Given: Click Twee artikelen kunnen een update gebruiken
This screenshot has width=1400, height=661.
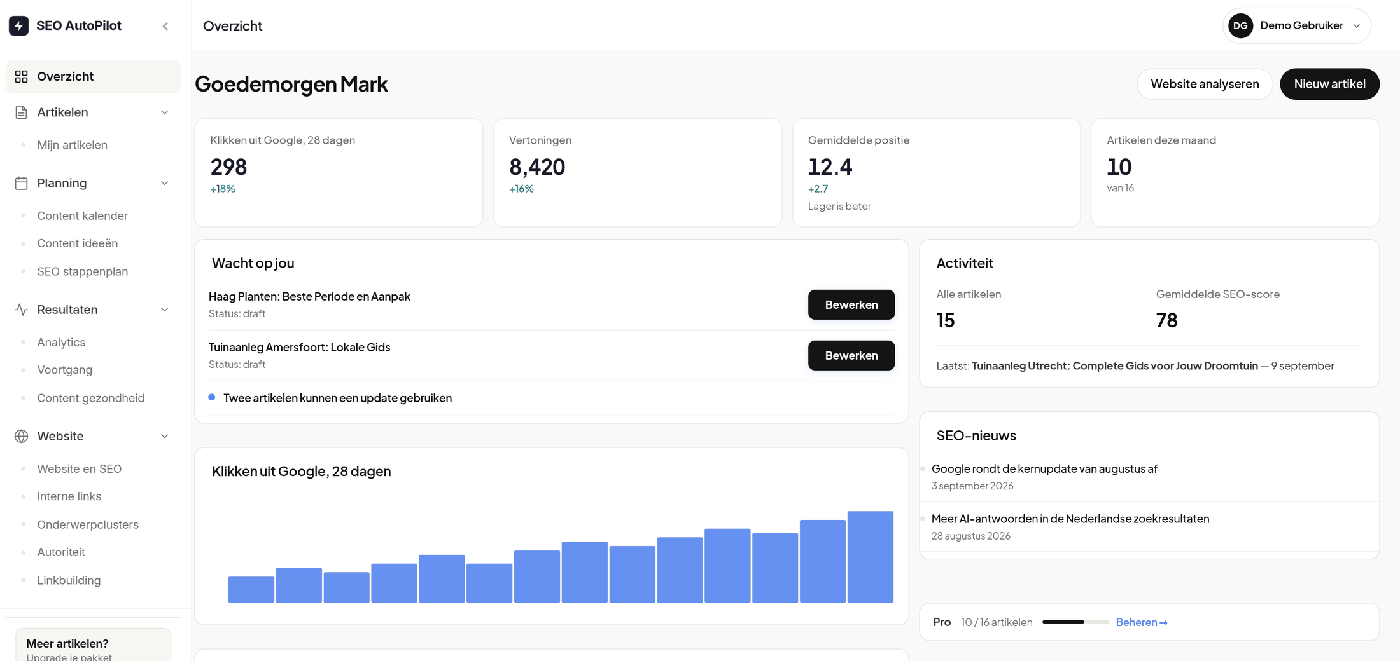Looking at the screenshot, I should [x=337, y=398].
